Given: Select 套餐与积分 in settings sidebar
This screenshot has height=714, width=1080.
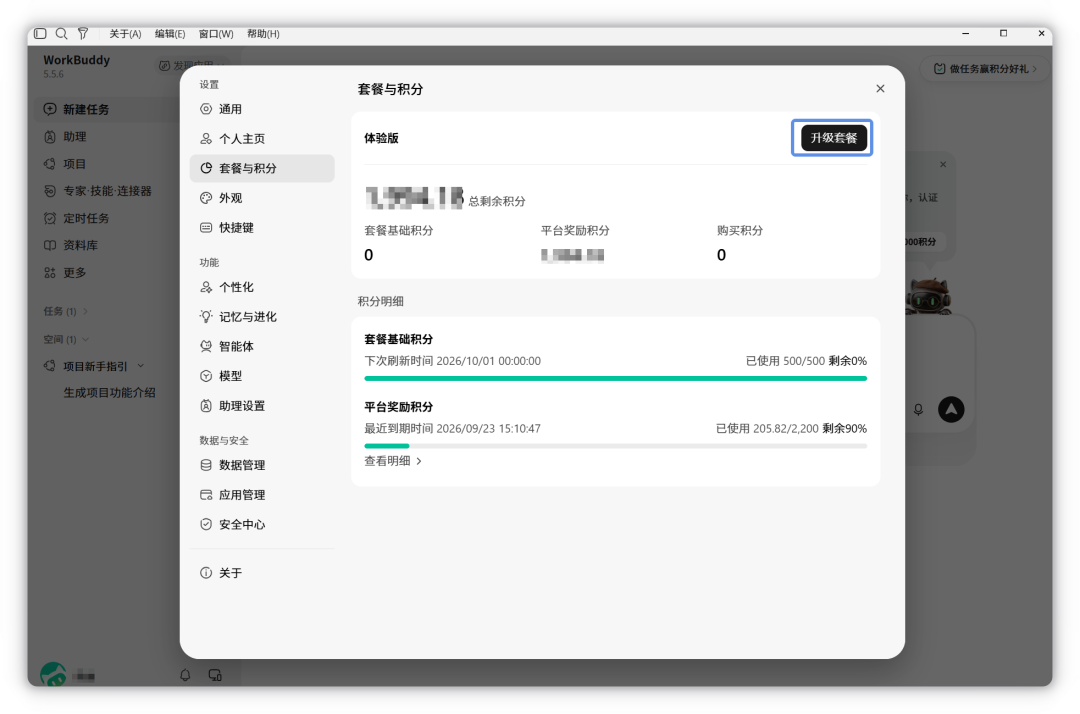Looking at the screenshot, I should point(262,168).
